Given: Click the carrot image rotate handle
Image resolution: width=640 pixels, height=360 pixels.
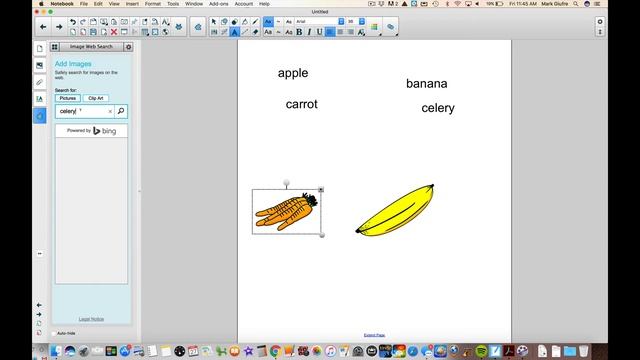Looking at the screenshot, I should coord(287,182).
